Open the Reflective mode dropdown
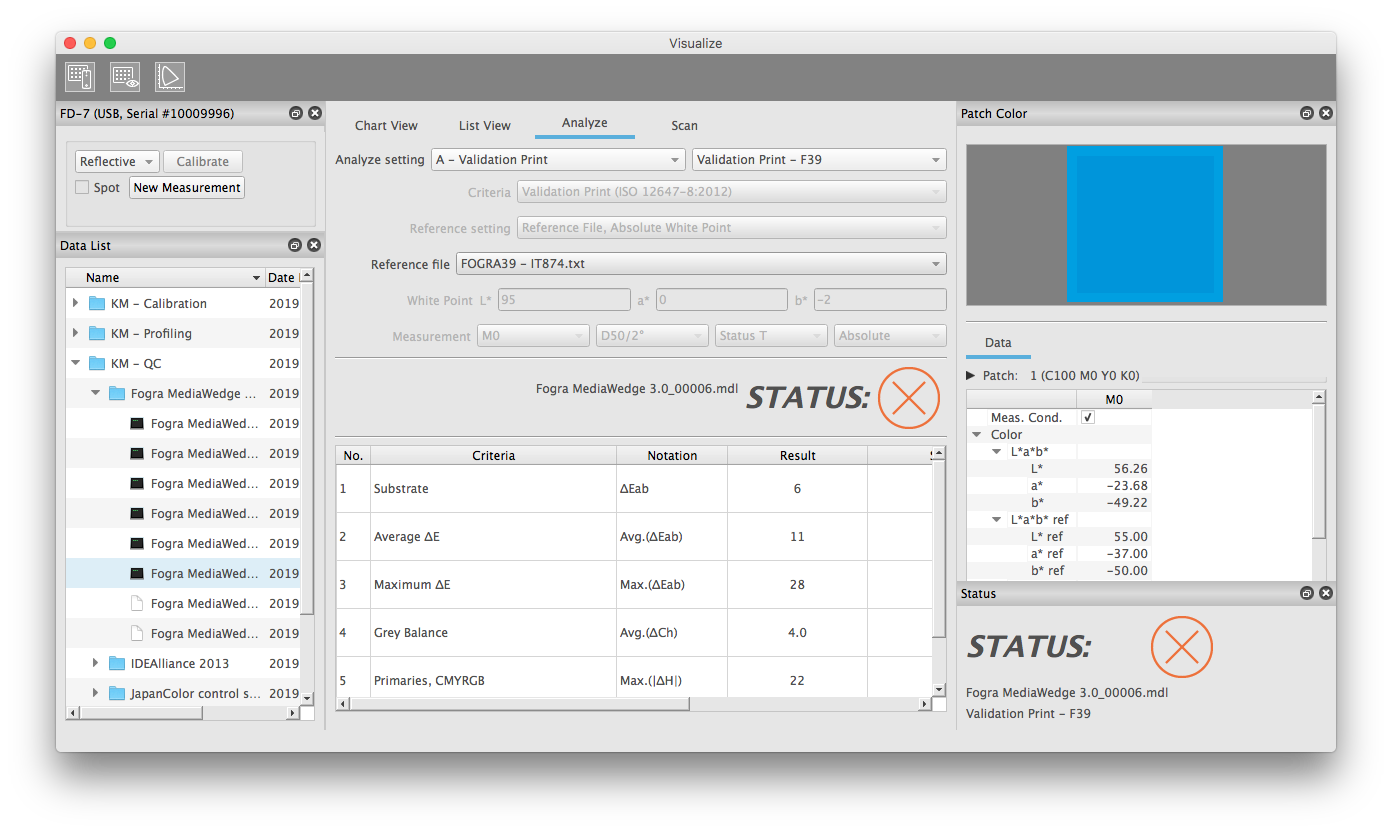This screenshot has height=832, width=1392. pyautogui.click(x=117, y=162)
